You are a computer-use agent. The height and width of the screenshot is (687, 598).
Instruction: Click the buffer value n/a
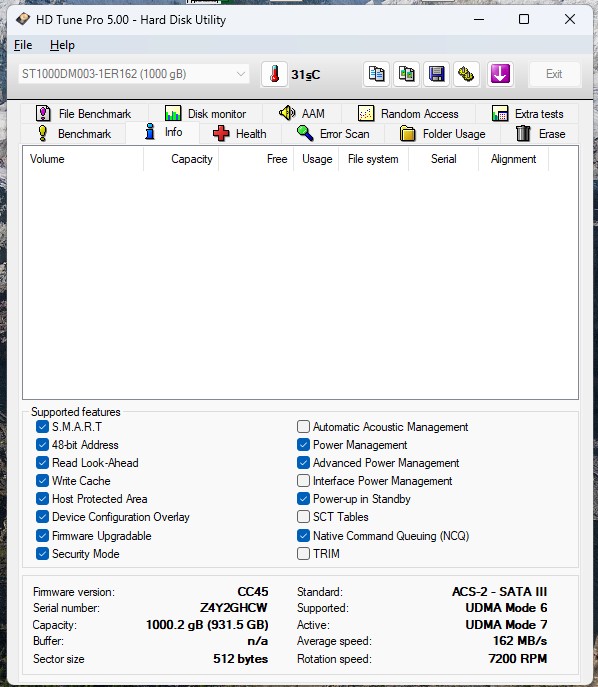[258, 641]
